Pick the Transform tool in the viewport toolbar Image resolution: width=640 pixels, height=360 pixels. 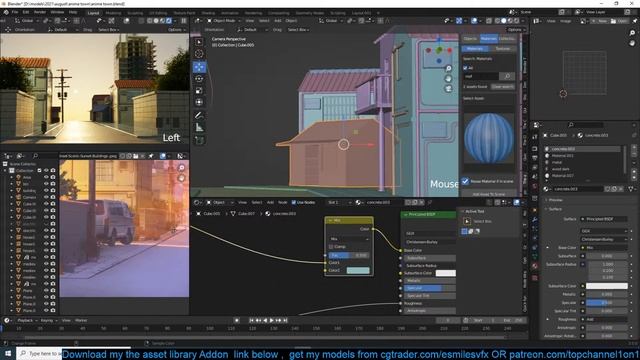point(199,102)
